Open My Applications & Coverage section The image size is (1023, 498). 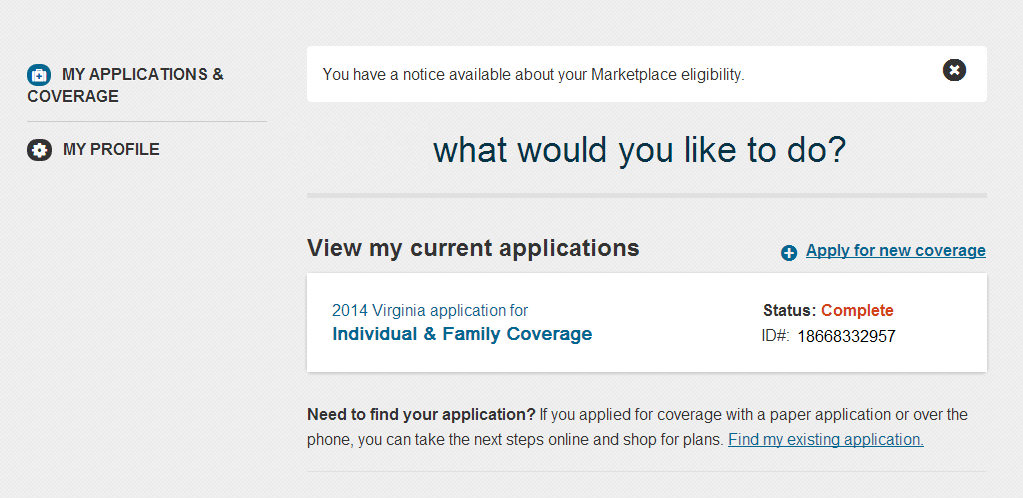(x=125, y=85)
